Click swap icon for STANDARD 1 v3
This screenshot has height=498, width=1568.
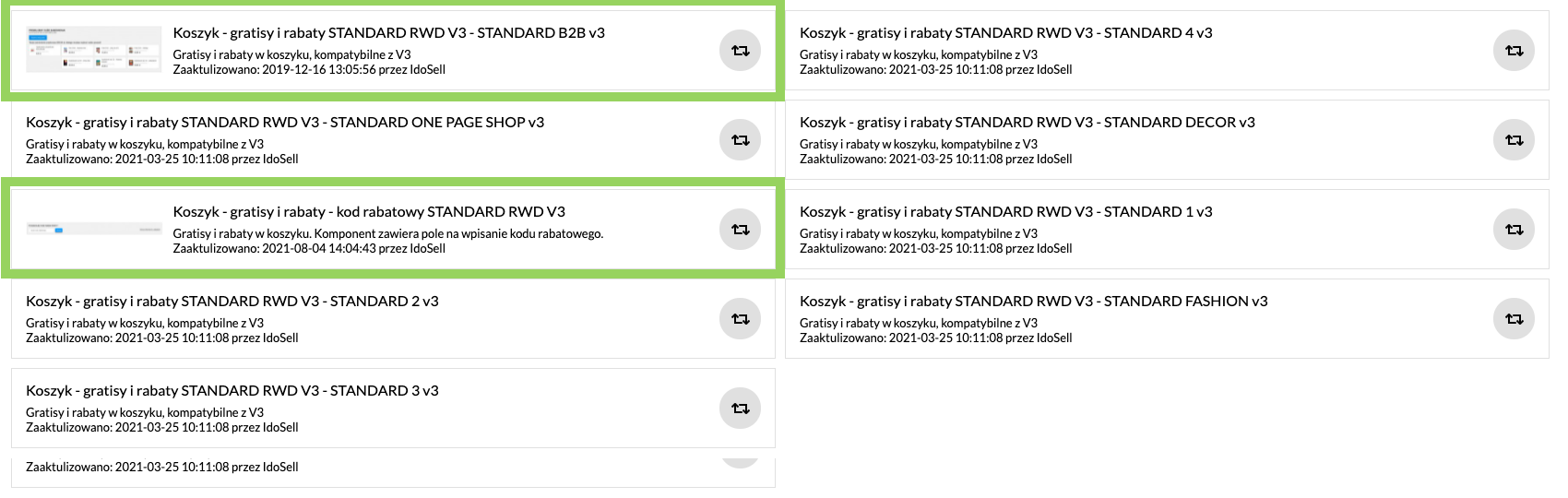1514,230
